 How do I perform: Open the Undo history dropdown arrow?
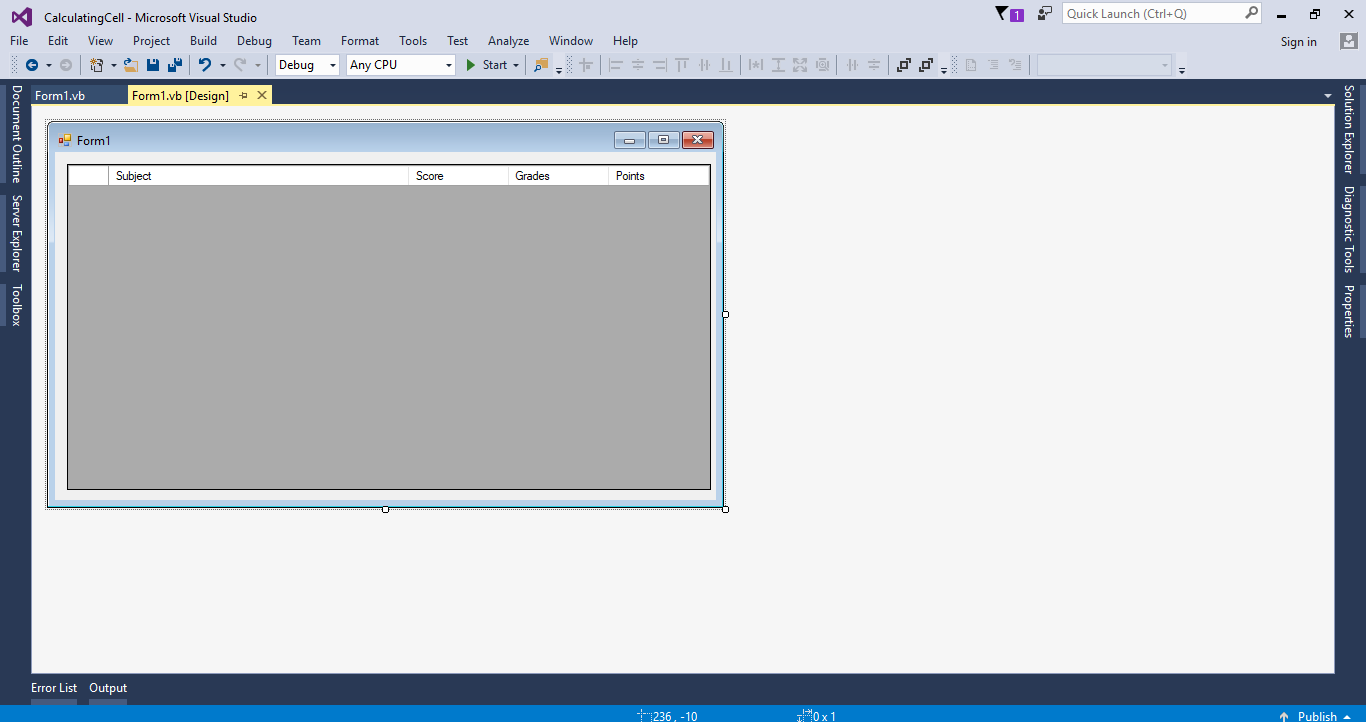point(222,65)
